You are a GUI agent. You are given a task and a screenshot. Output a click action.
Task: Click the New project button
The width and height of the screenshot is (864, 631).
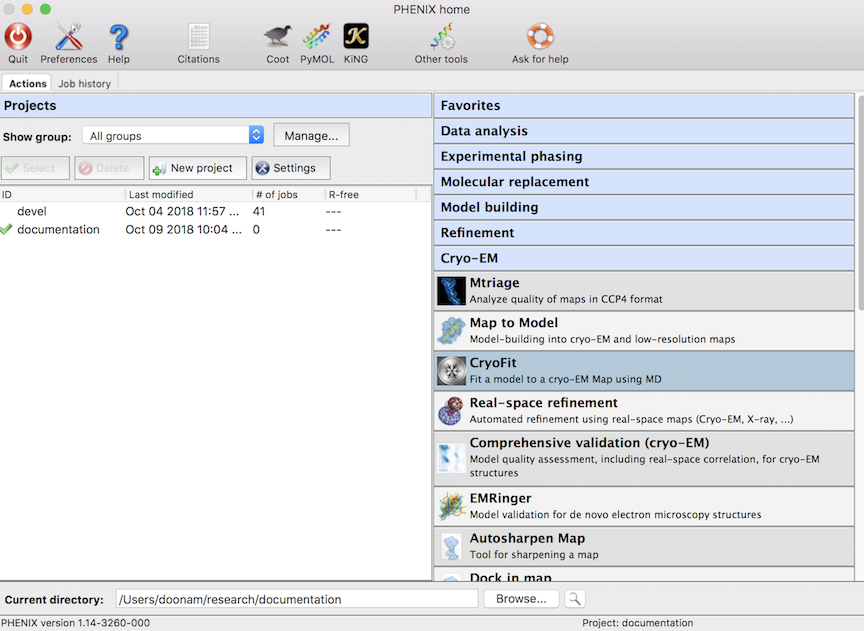coord(197,167)
